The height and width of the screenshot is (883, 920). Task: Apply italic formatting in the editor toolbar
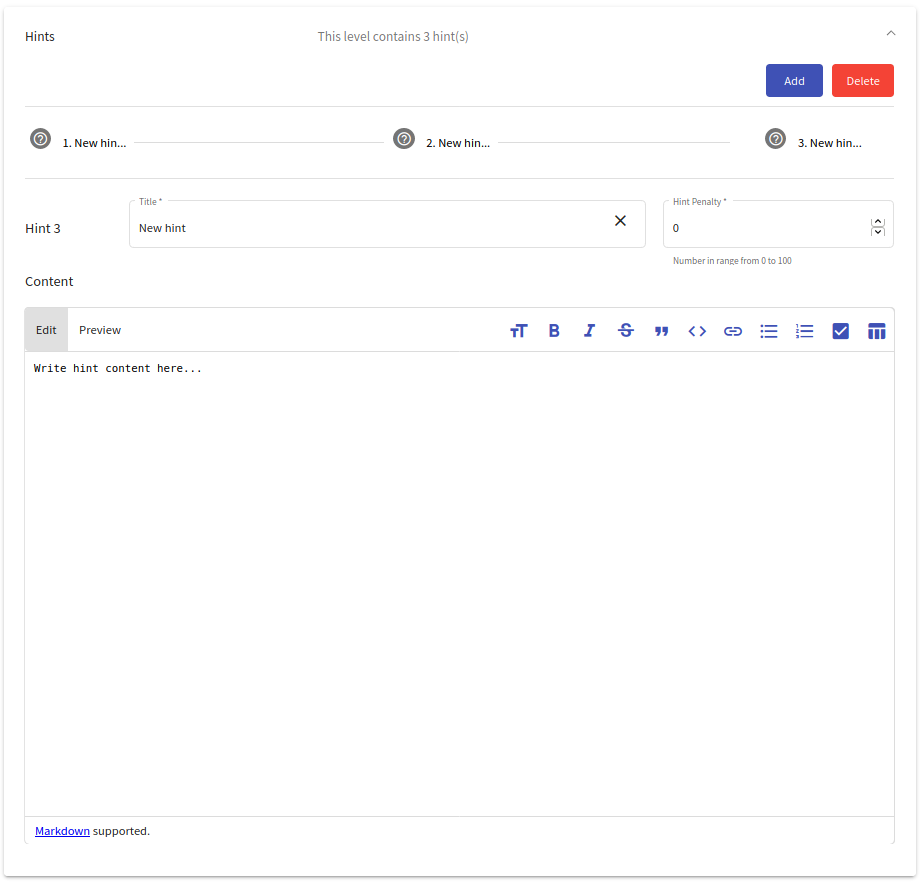pyautogui.click(x=590, y=331)
